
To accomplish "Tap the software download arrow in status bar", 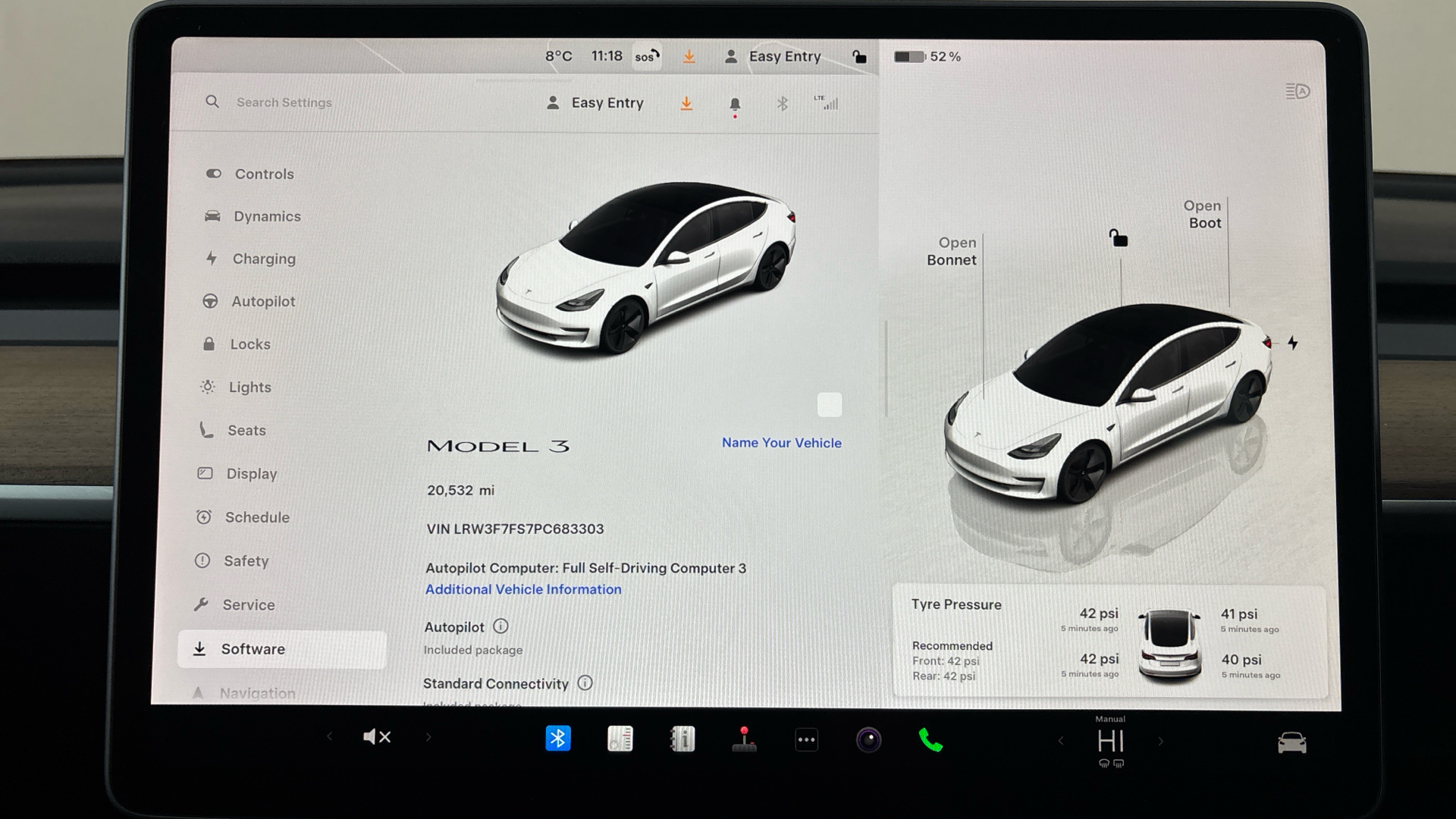I will coord(689,57).
